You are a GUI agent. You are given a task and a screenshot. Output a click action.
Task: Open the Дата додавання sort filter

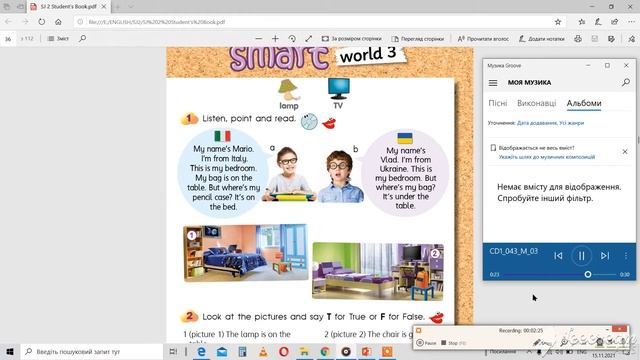pyautogui.click(x=537, y=123)
